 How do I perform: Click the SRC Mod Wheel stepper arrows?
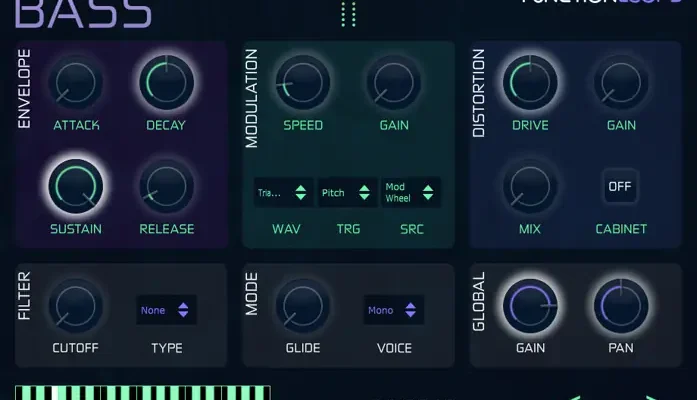click(428, 192)
